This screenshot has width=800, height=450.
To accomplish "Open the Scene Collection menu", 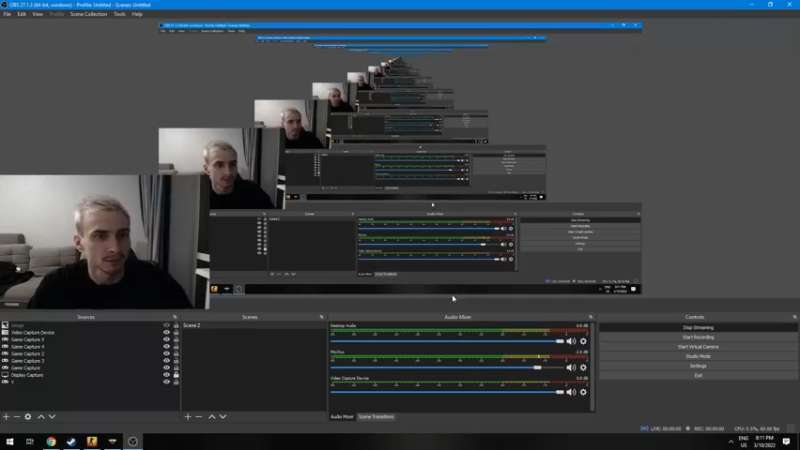I will click(x=88, y=14).
